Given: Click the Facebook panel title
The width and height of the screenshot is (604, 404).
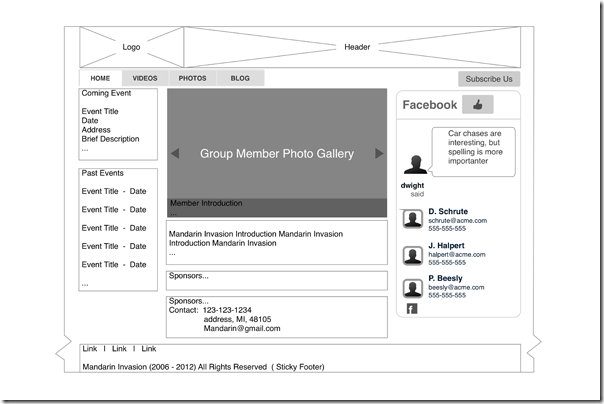Looking at the screenshot, I should [x=430, y=105].
